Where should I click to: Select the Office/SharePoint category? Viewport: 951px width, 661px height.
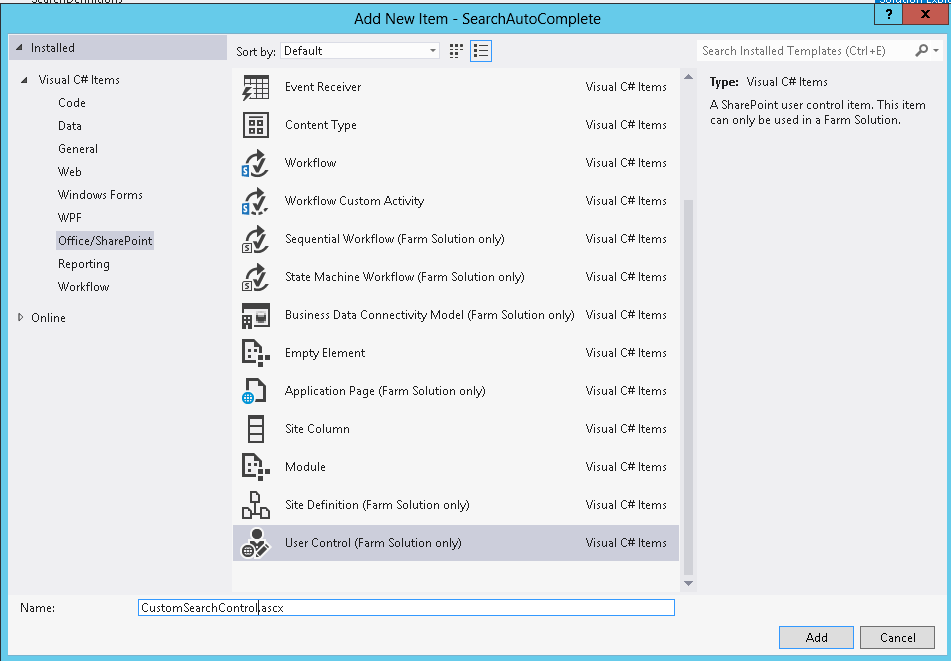pyautogui.click(x=105, y=241)
